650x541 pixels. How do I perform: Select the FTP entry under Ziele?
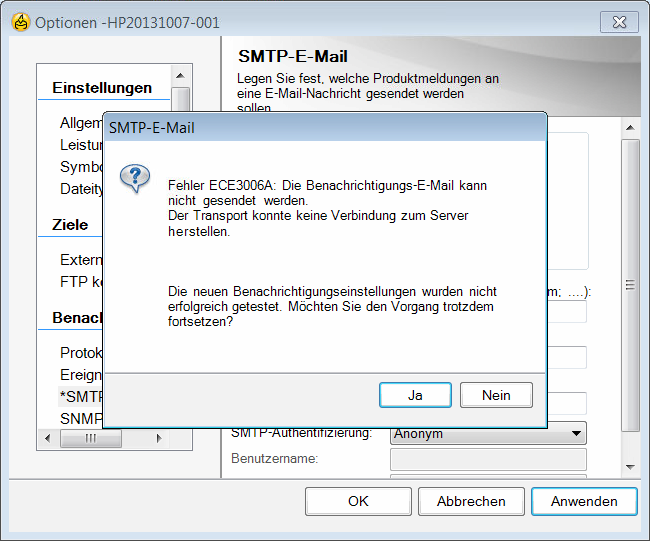tap(81, 281)
